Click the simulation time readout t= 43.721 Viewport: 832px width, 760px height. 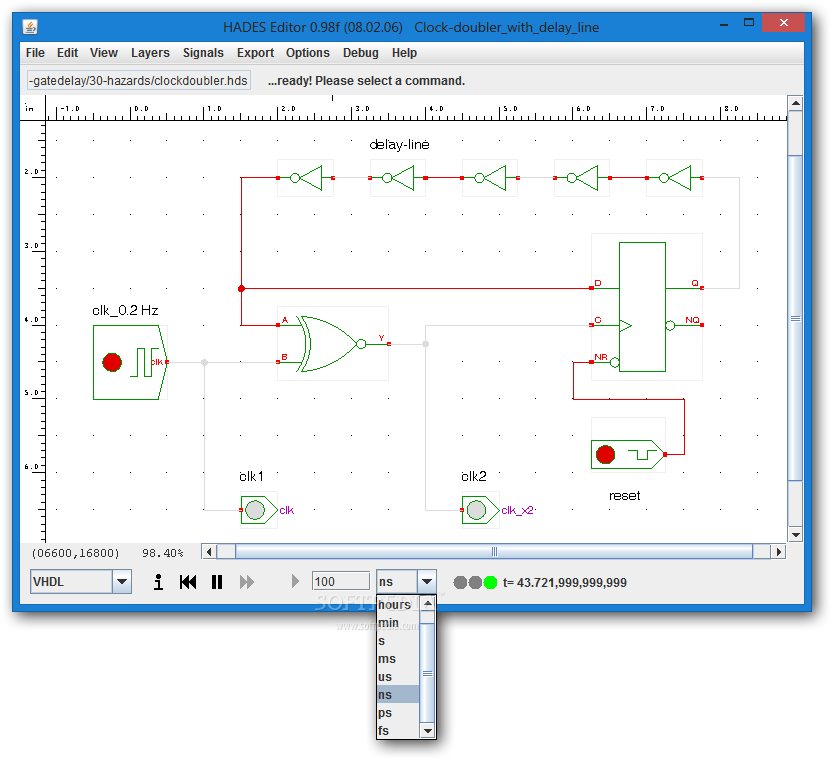(565, 583)
